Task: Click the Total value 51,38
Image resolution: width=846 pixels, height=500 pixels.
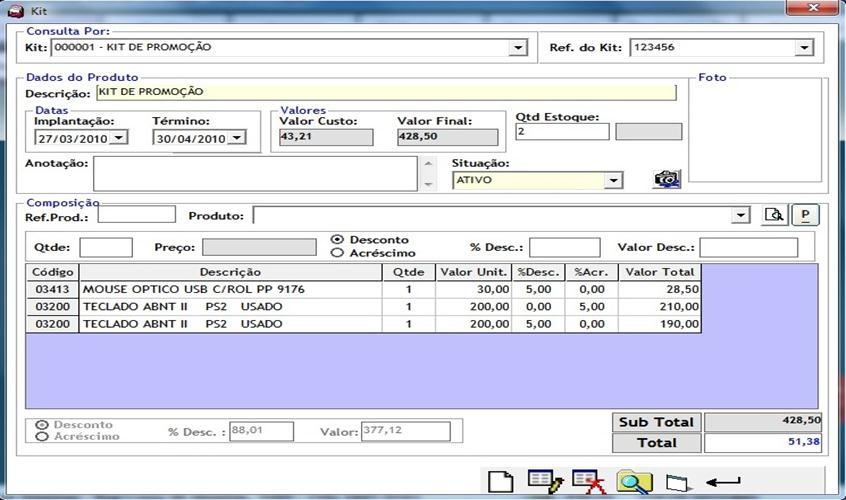Action: 763,443
